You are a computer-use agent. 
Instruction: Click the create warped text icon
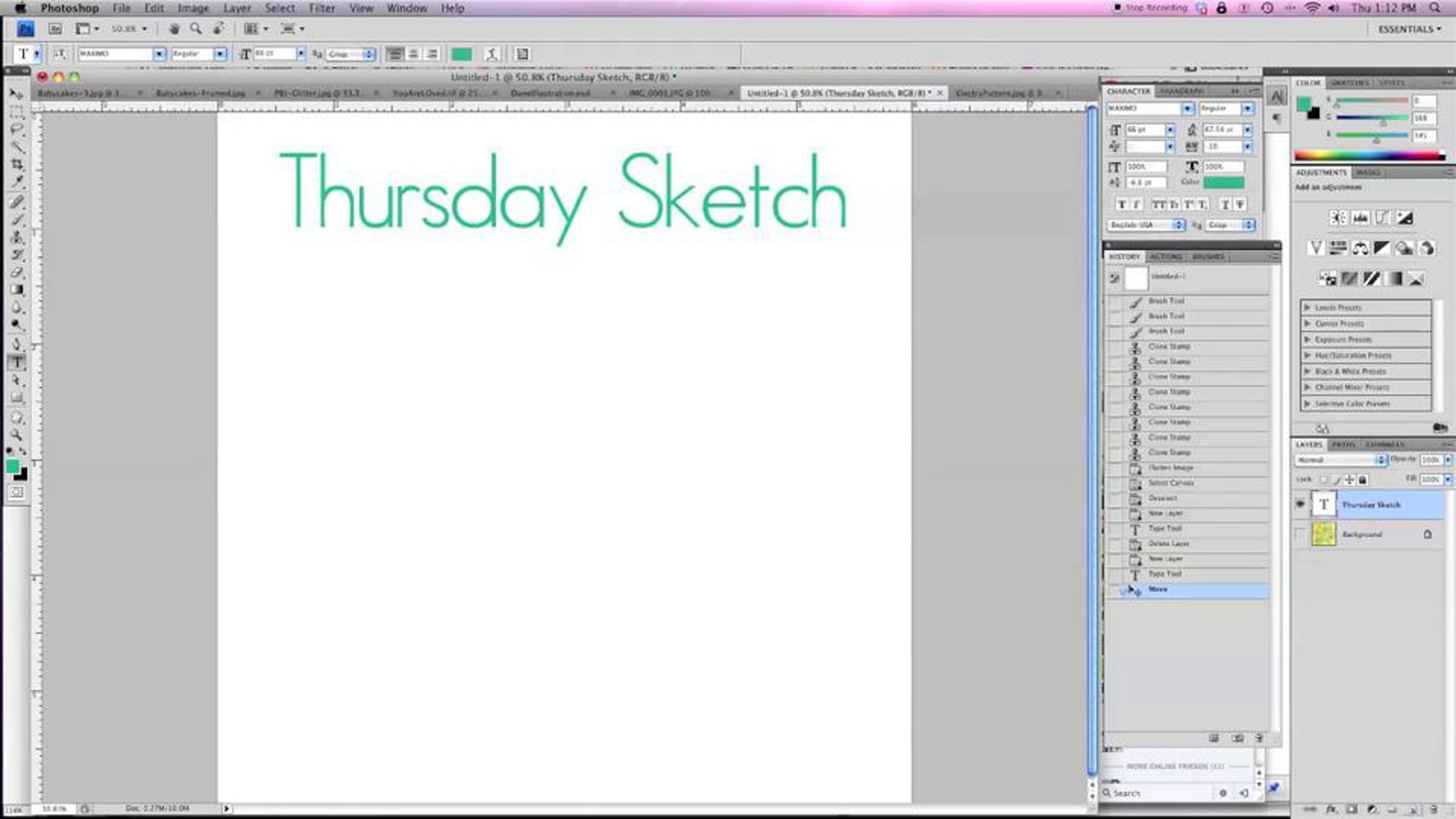[x=492, y=54]
